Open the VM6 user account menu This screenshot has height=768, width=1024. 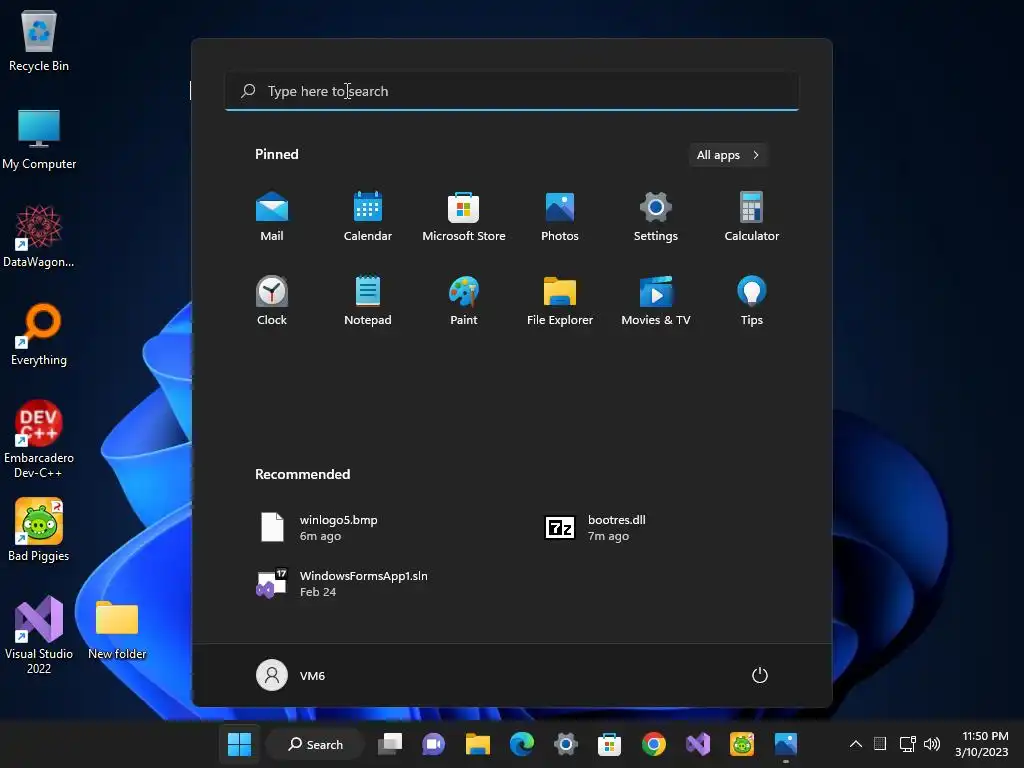tap(291, 675)
